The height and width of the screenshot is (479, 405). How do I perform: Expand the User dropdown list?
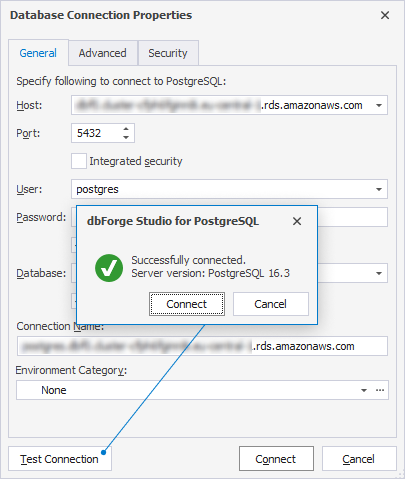pos(379,189)
